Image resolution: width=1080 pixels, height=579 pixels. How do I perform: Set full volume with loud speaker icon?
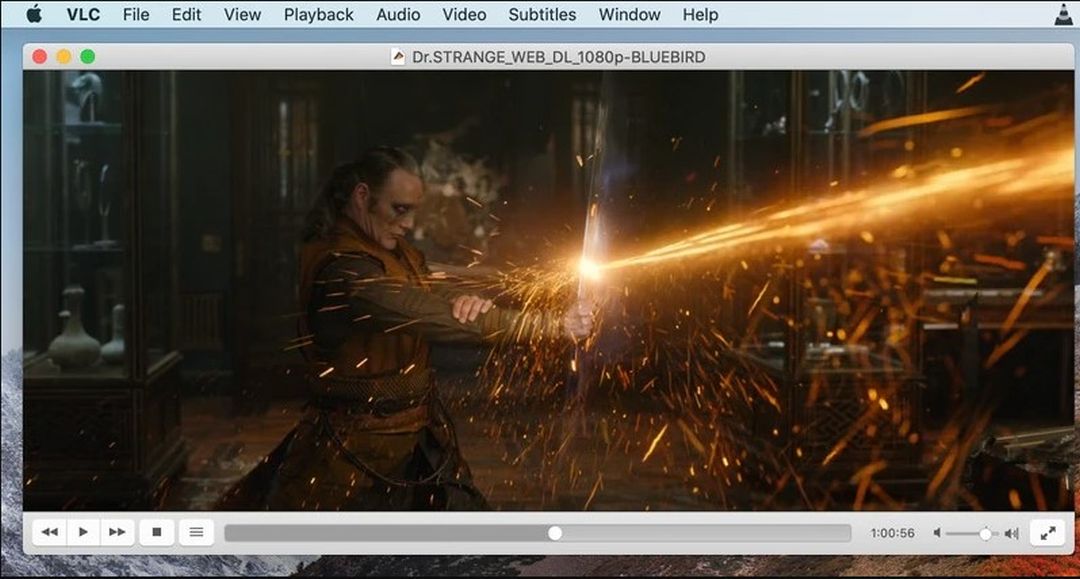pos(1011,533)
